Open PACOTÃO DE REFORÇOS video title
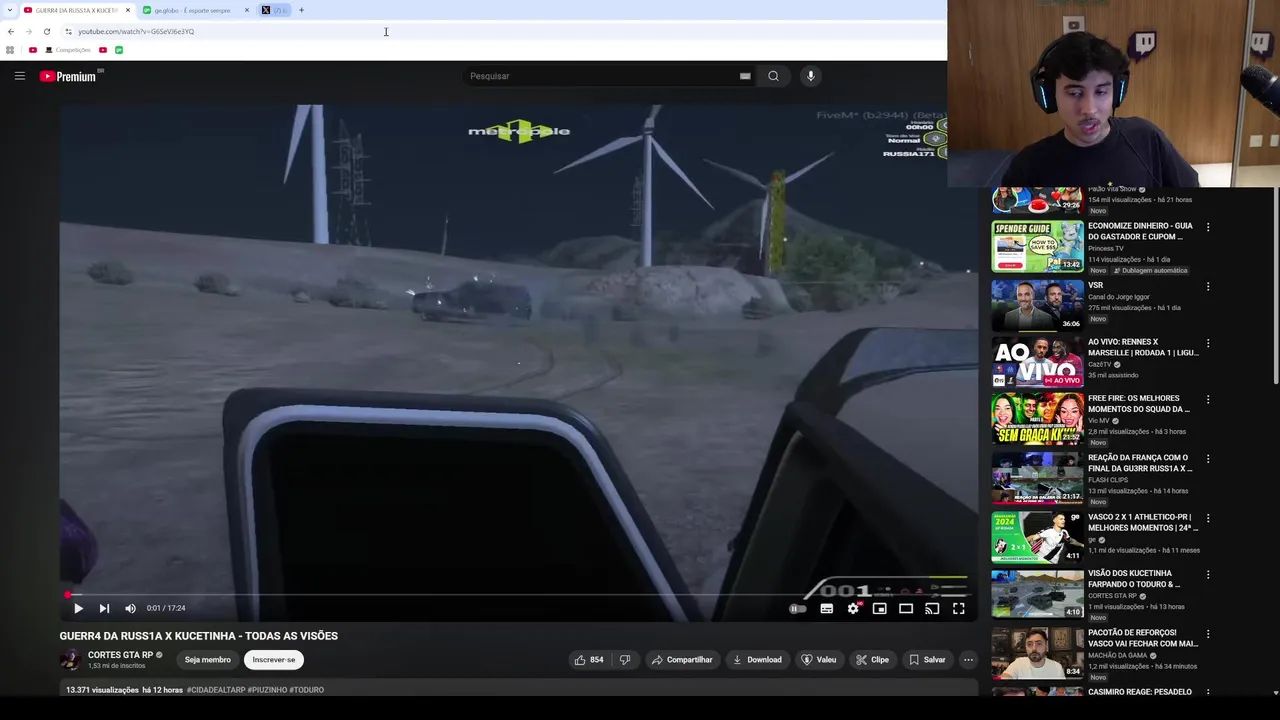 (1143, 638)
